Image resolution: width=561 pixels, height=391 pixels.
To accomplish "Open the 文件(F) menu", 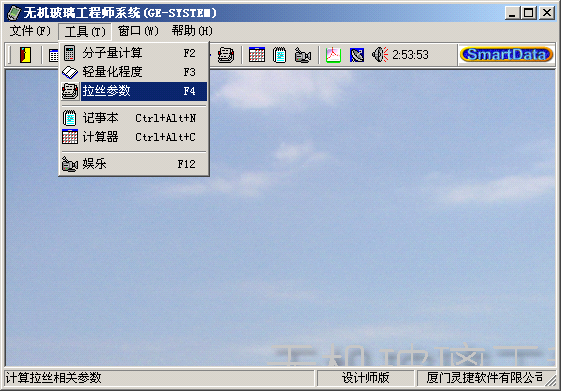I will point(30,31).
